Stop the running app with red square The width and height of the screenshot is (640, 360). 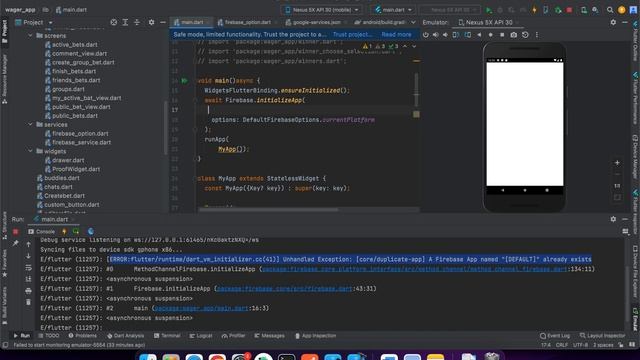569,10
